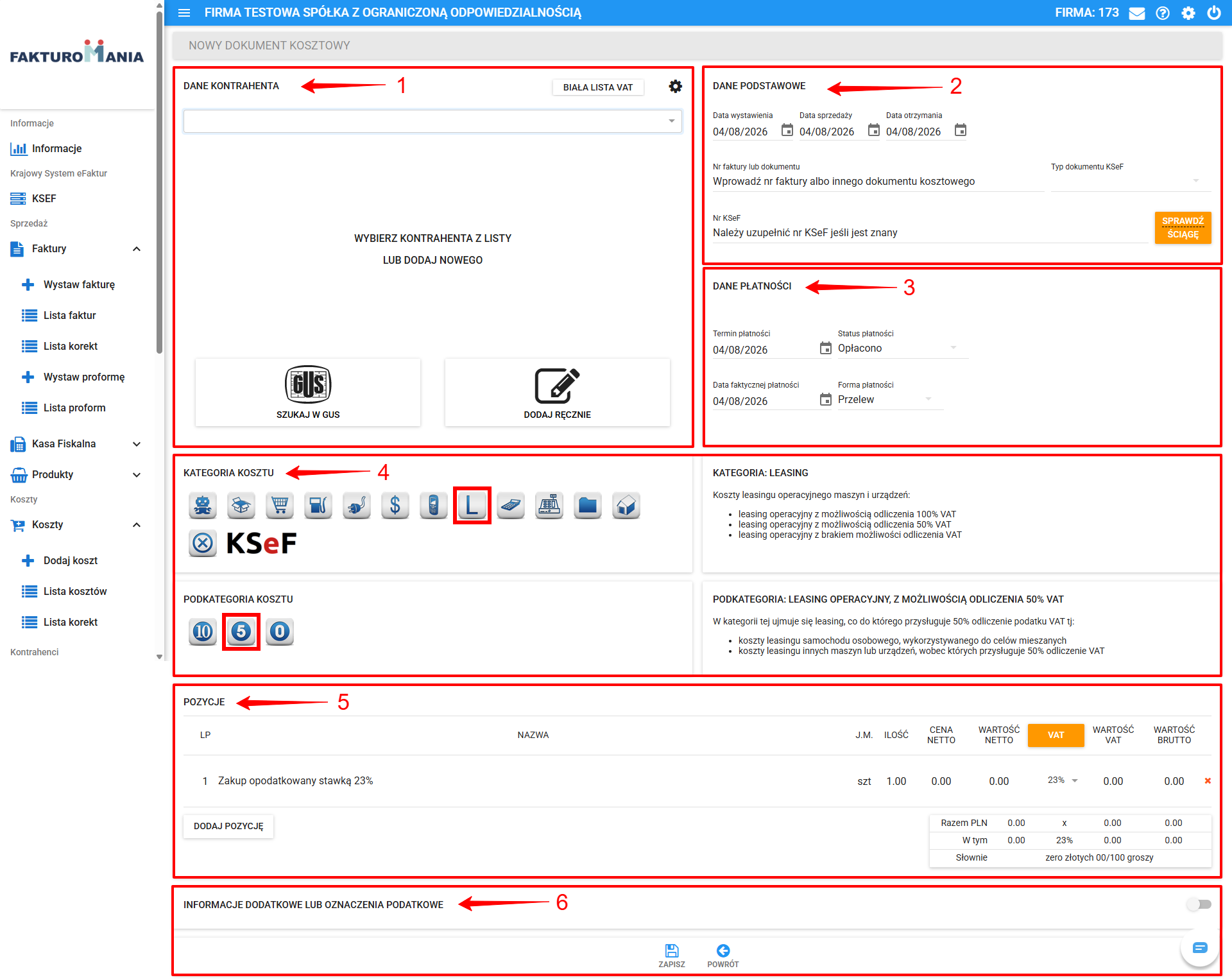Screen dimensions: 1232x980
Task: Click the Nr KSeF input field
Action: [x=930, y=233]
